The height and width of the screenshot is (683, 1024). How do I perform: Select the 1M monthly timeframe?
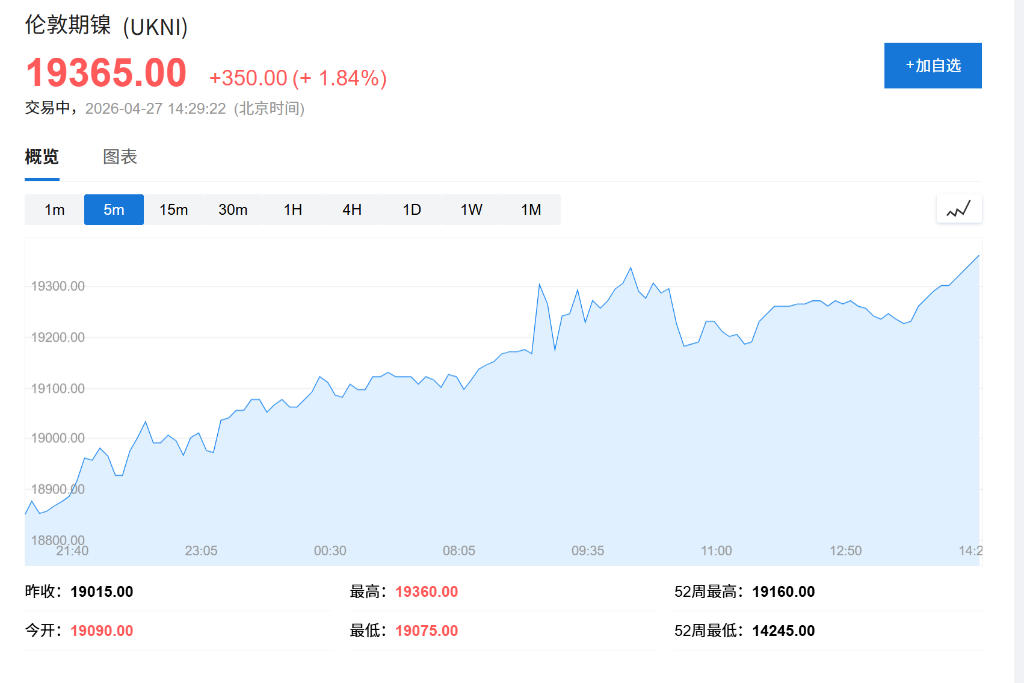pyautogui.click(x=530, y=210)
